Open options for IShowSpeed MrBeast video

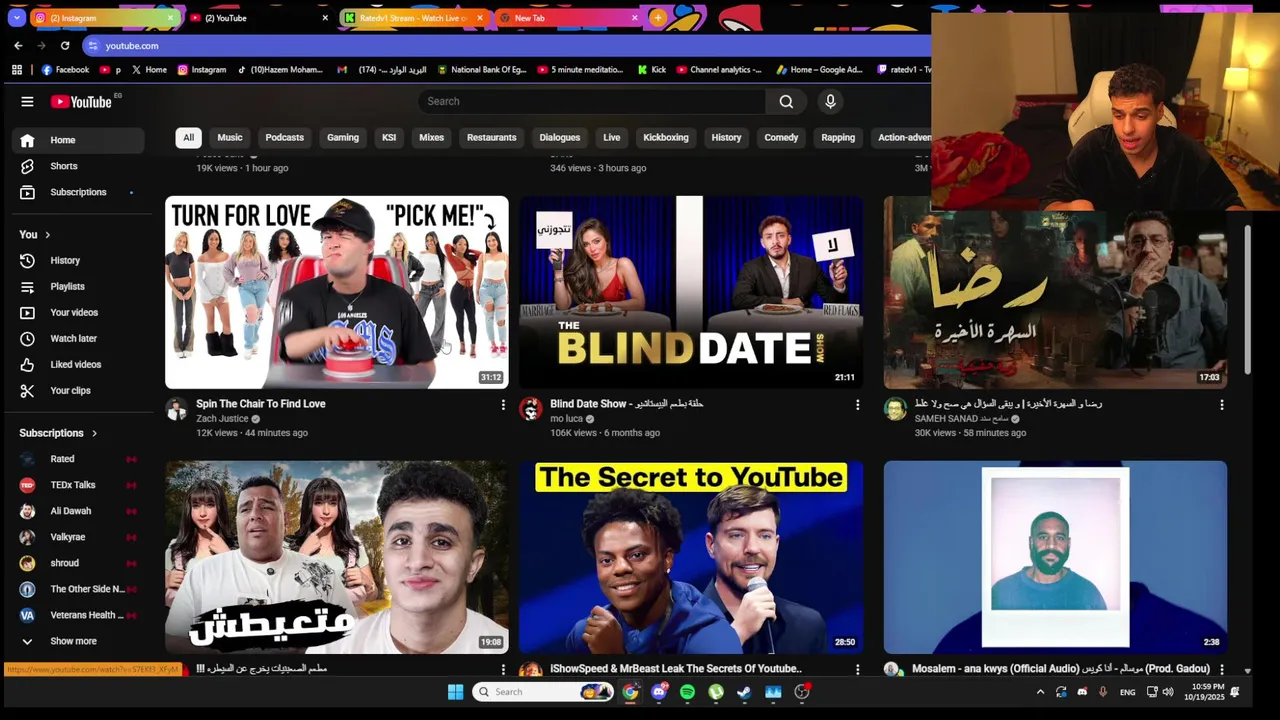(857, 669)
